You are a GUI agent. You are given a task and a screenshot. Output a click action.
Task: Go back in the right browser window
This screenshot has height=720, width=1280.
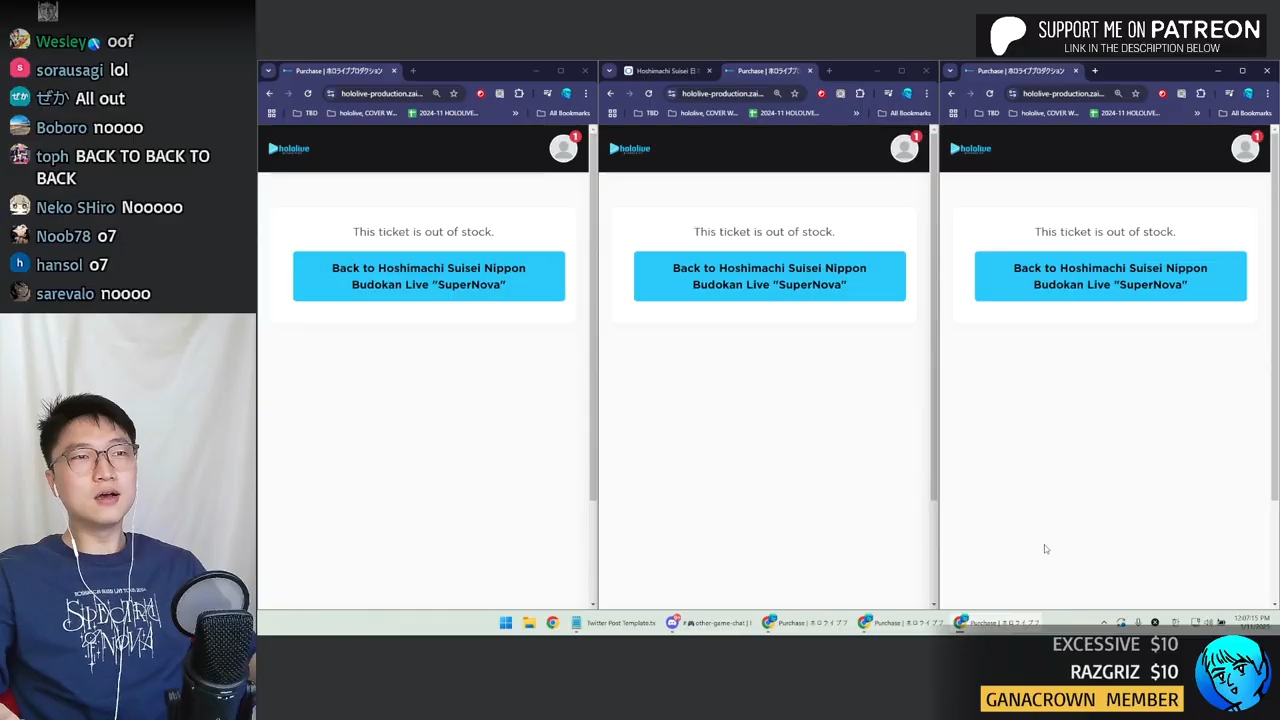[x=952, y=93]
